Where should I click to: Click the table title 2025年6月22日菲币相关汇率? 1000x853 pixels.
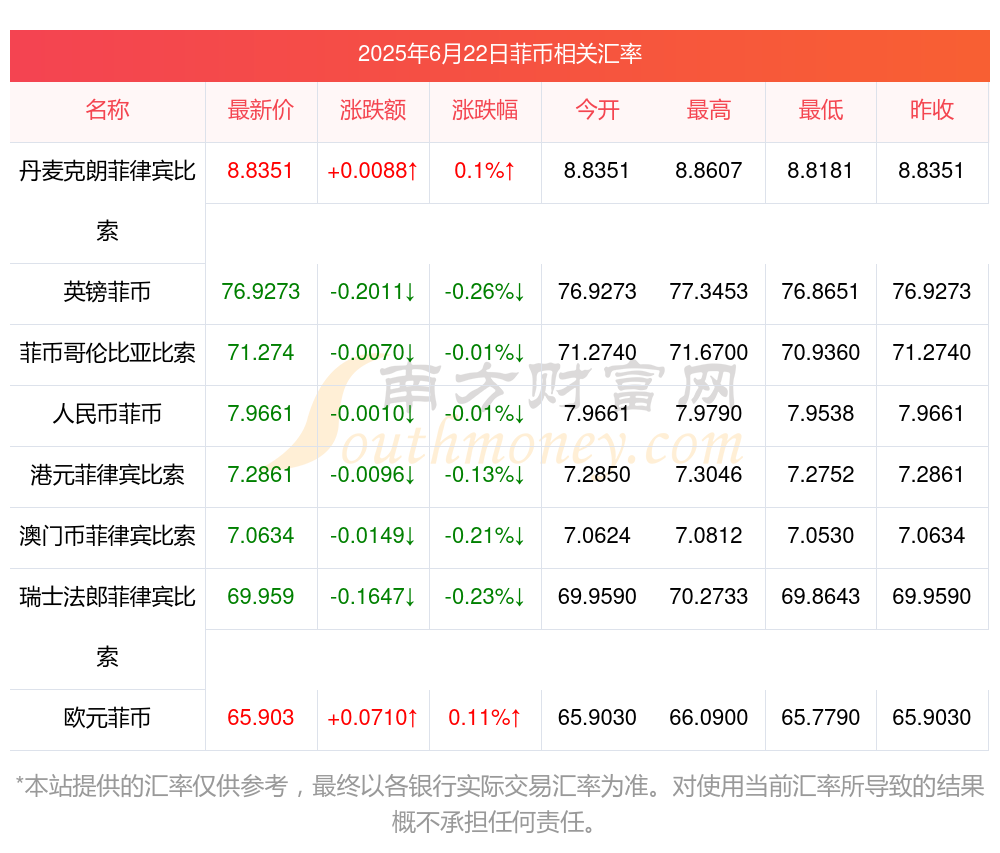(499, 54)
